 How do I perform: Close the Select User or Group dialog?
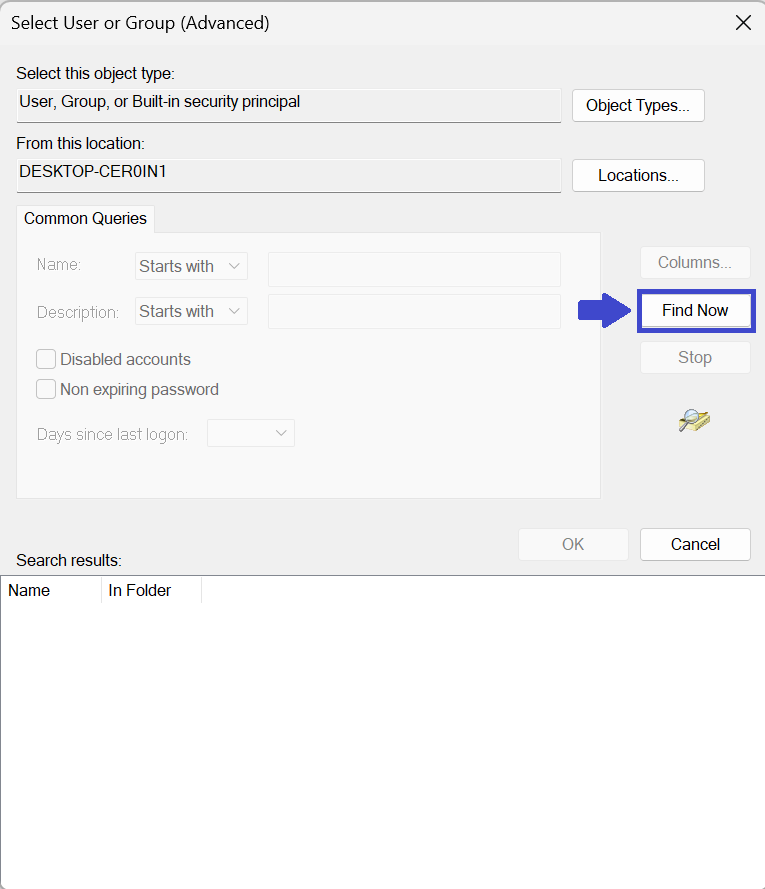743,23
